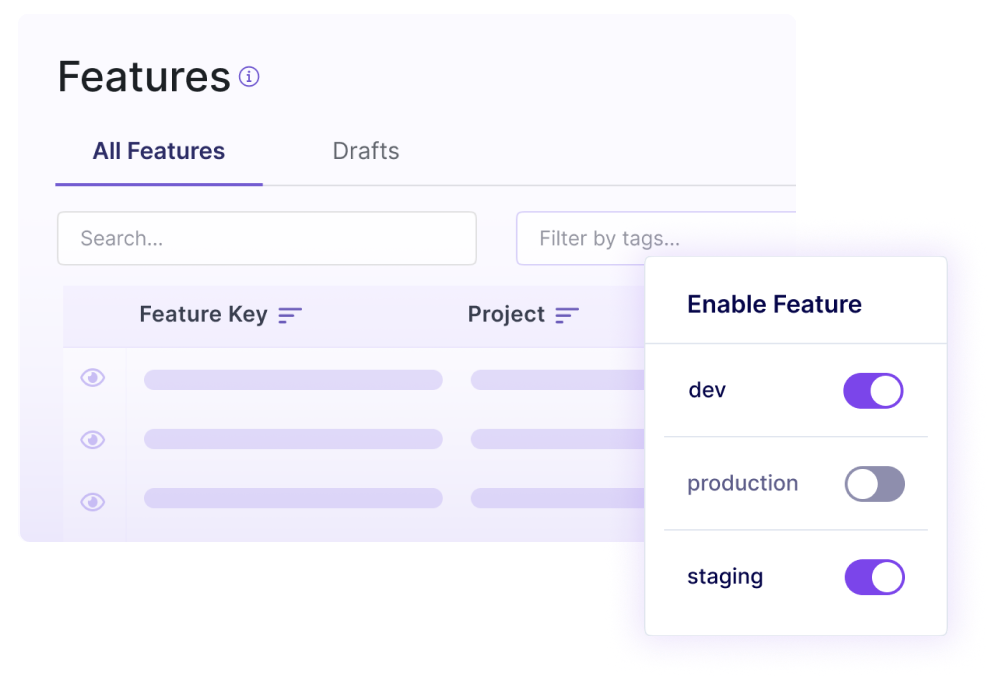Viewport: 1000px width, 680px height.
Task: Select the first feature key placeholder bar
Action: coord(293,379)
